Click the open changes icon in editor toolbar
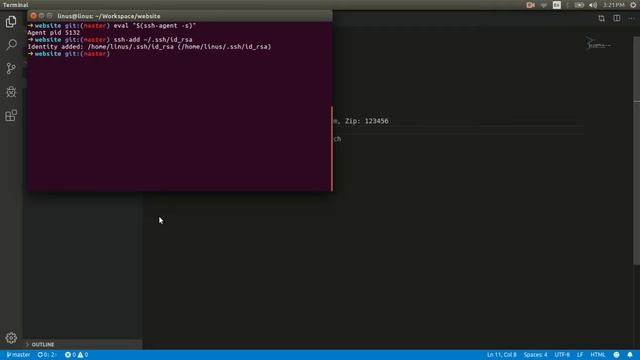 pyautogui.click(x=602, y=18)
